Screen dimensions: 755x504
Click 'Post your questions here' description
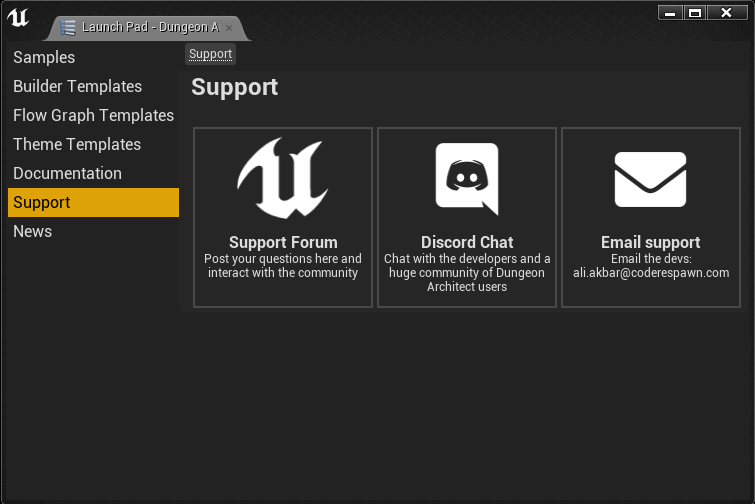tap(283, 266)
